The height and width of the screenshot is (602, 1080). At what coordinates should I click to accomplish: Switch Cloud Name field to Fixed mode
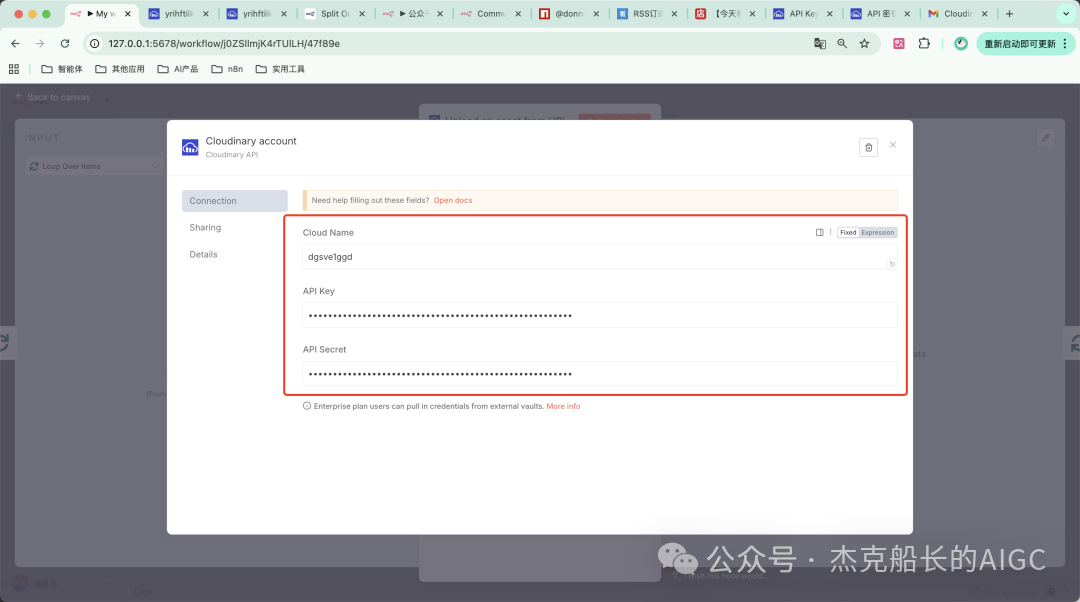point(848,232)
